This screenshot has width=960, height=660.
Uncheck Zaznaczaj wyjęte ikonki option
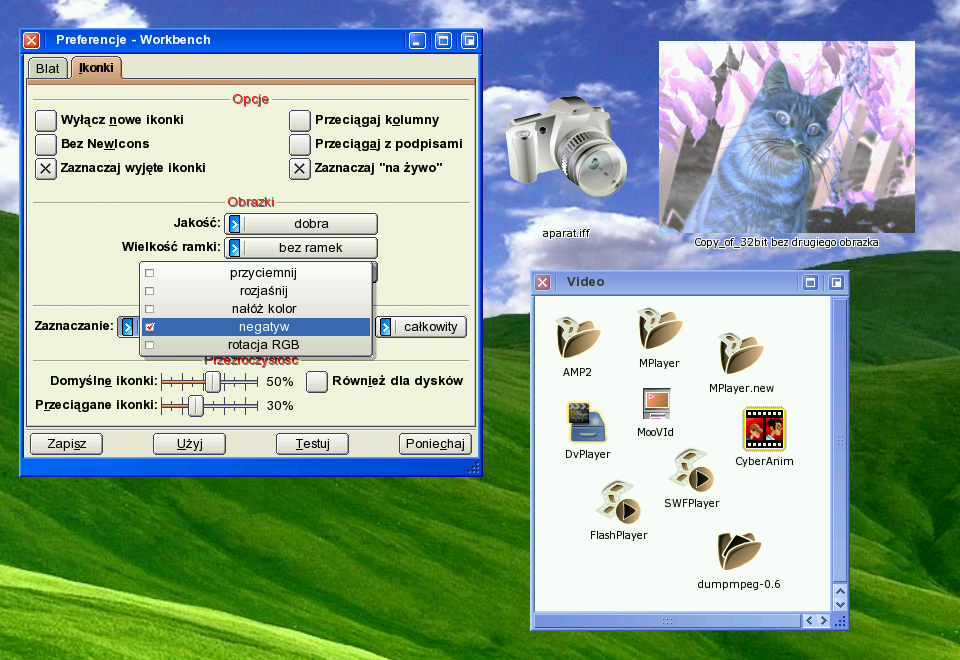[x=46, y=168]
